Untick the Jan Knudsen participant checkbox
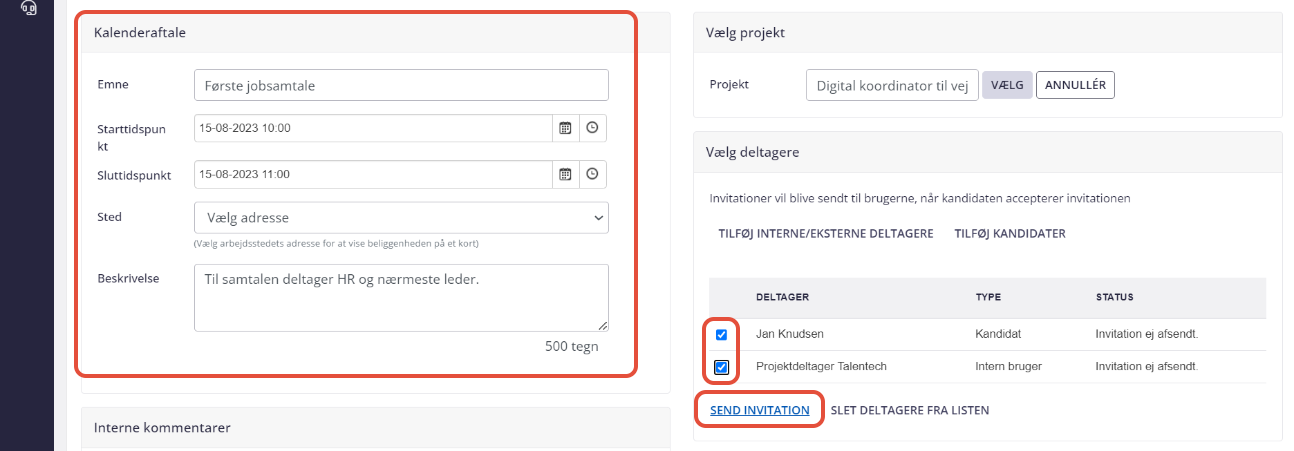This screenshot has width=1294, height=451. (x=721, y=334)
